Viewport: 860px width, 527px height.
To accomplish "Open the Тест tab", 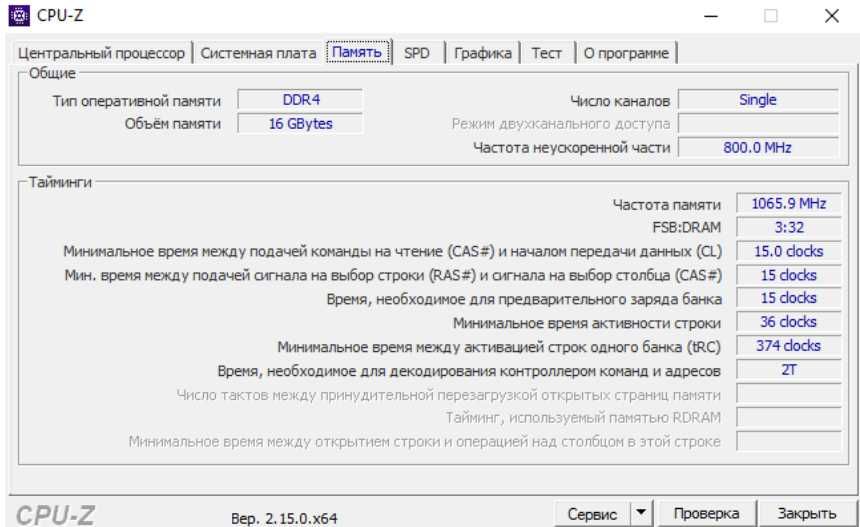I will click(546, 53).
